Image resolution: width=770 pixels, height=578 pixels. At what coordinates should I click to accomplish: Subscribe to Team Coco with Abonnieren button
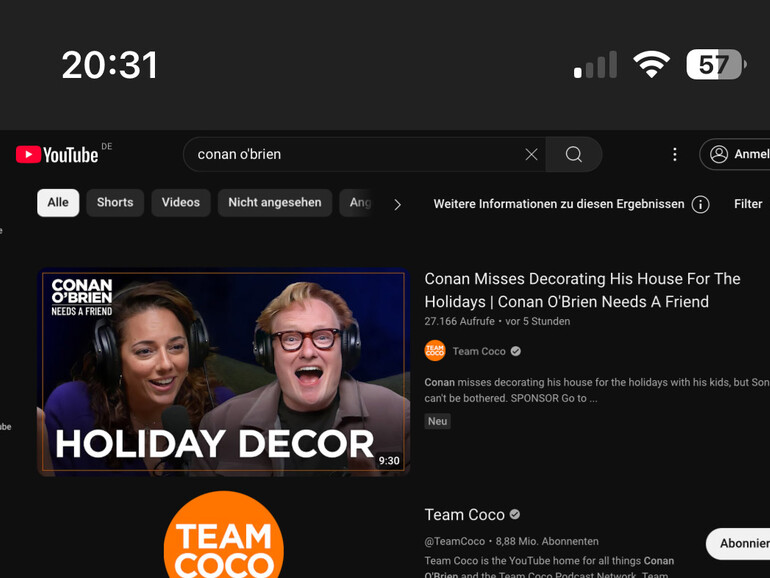[x=740, y=543]
